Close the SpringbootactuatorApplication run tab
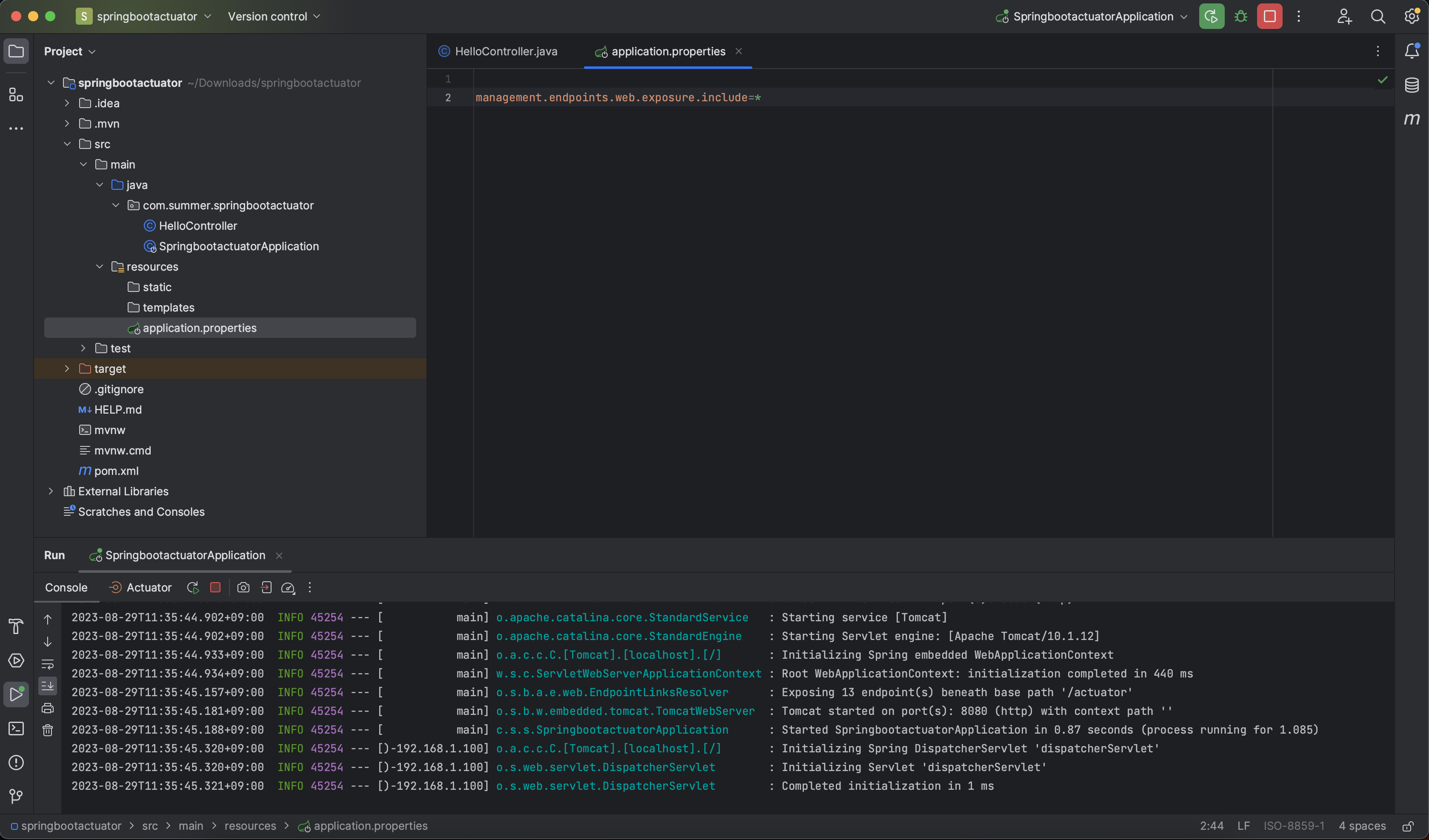The width and height of the screenshot is (1429, 840). click(x=279, y=556)
